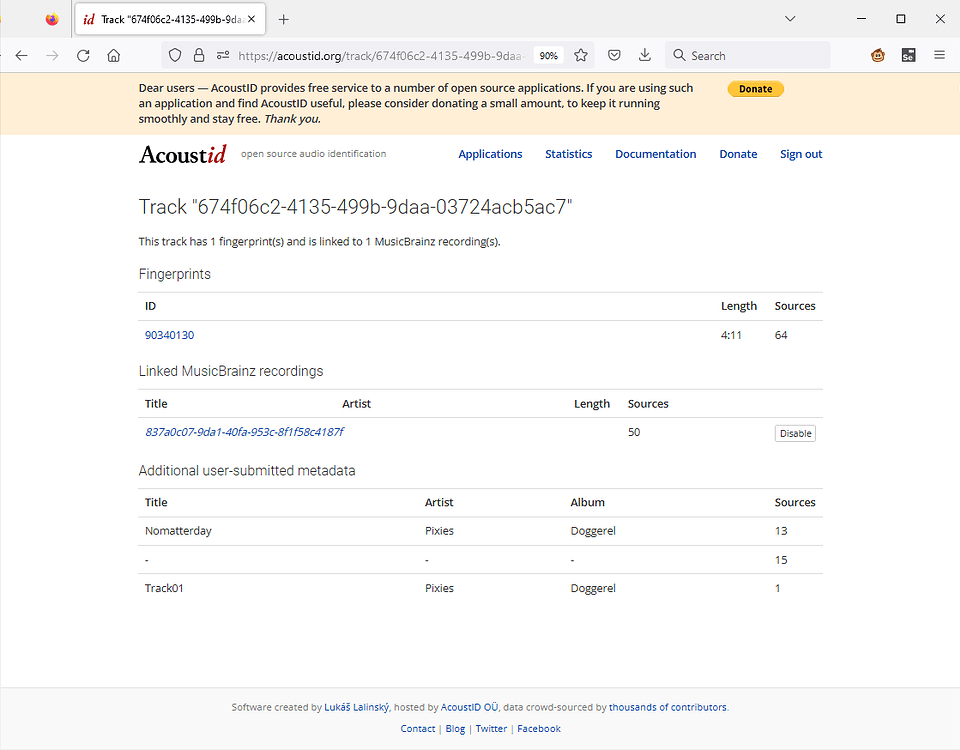This screenshot has height=750, width=960.
Task: View the Doggerel album link
Action: 593,530
